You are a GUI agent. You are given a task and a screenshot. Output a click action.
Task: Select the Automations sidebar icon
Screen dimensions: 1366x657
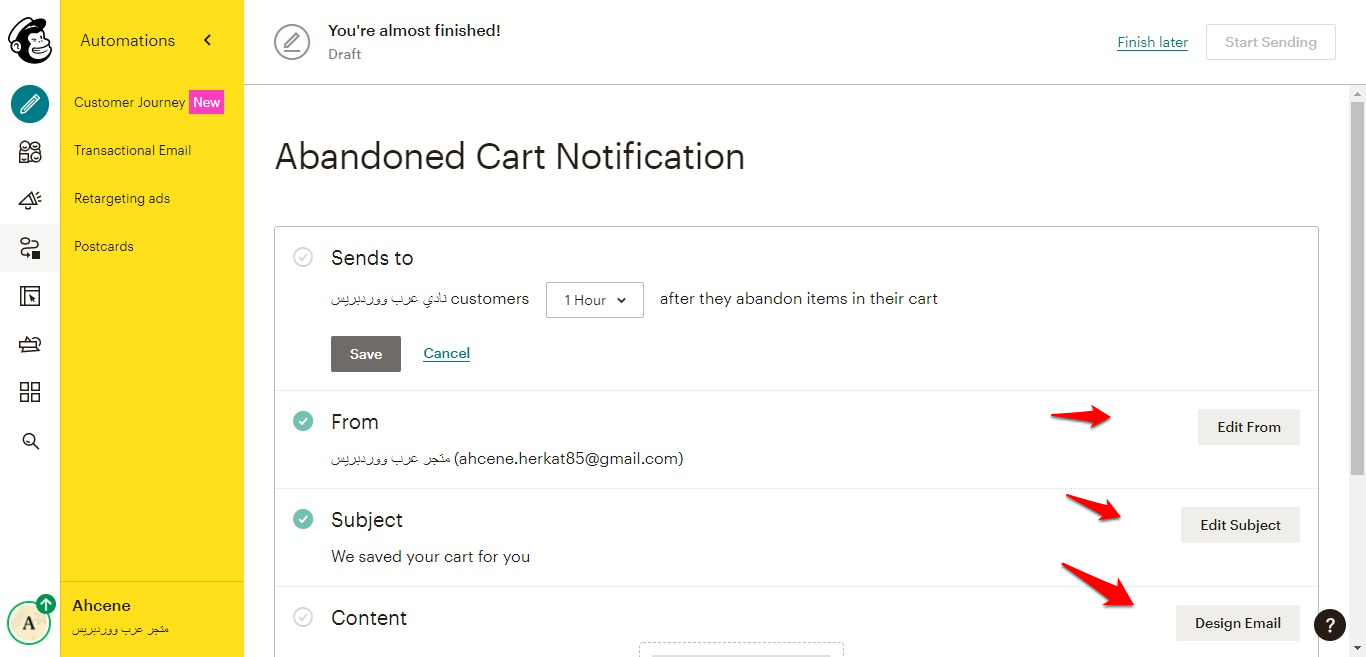(30, 248)
